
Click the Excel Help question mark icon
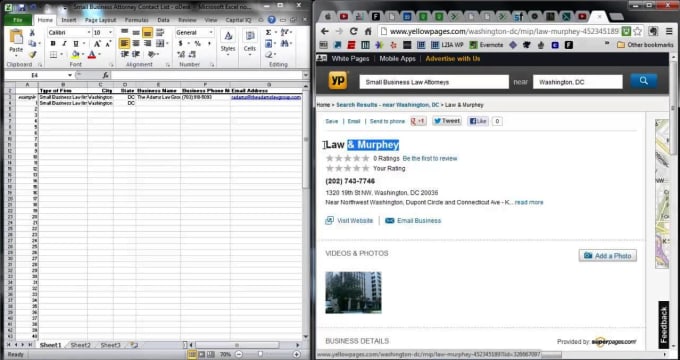coord(271,20)
